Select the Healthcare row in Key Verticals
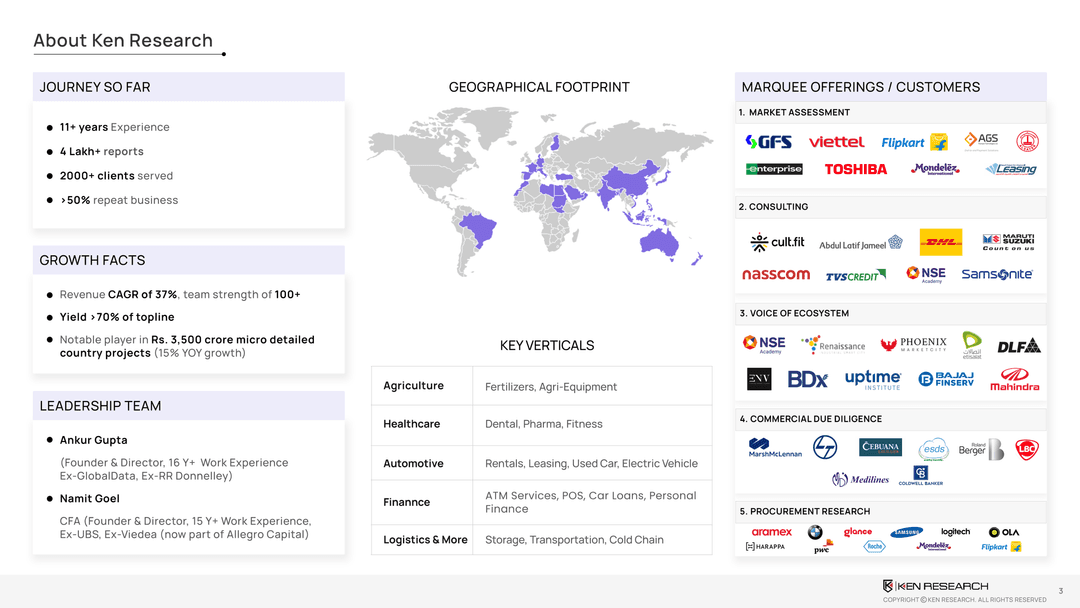The image size is (1080, 608). pyautogui.click(x=411, y=424)
